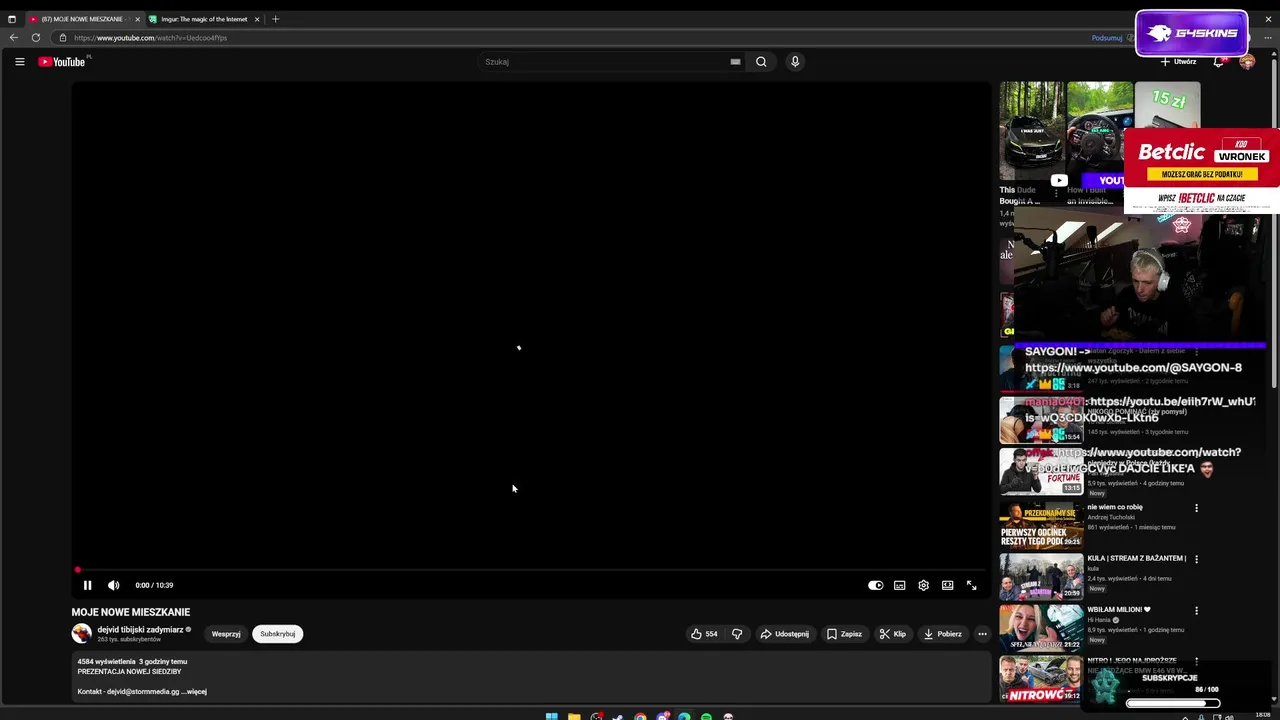Screen dimensions: 1280x720
Task: Click the video progress bar
Action: pyautogui.click(x=531, y=570)
